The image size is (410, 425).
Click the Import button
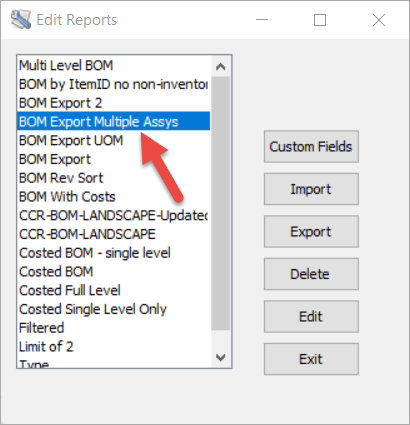pyautogui.click(x=311, y=189)
